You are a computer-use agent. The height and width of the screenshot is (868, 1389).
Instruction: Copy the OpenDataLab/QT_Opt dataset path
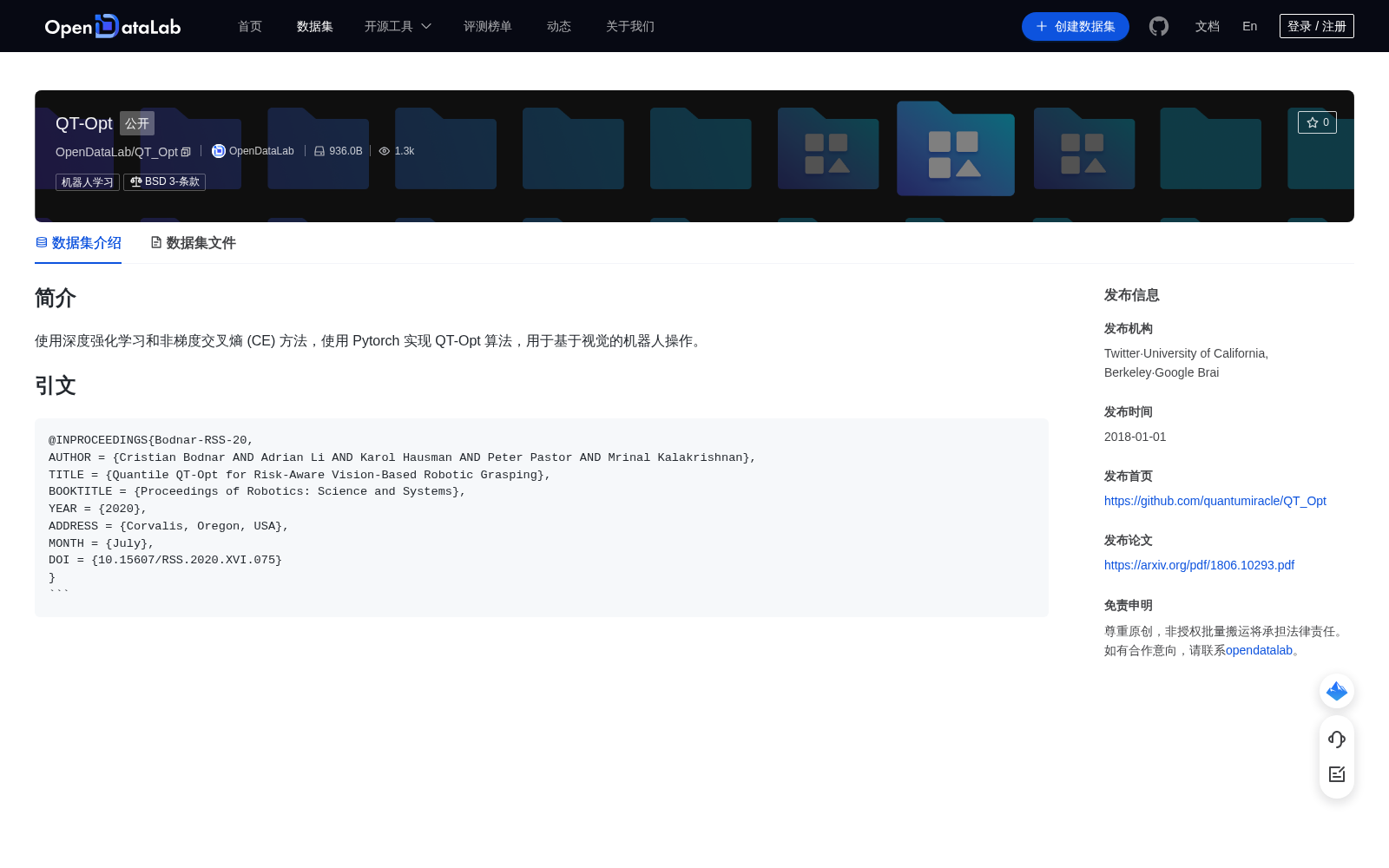[186, 152]
